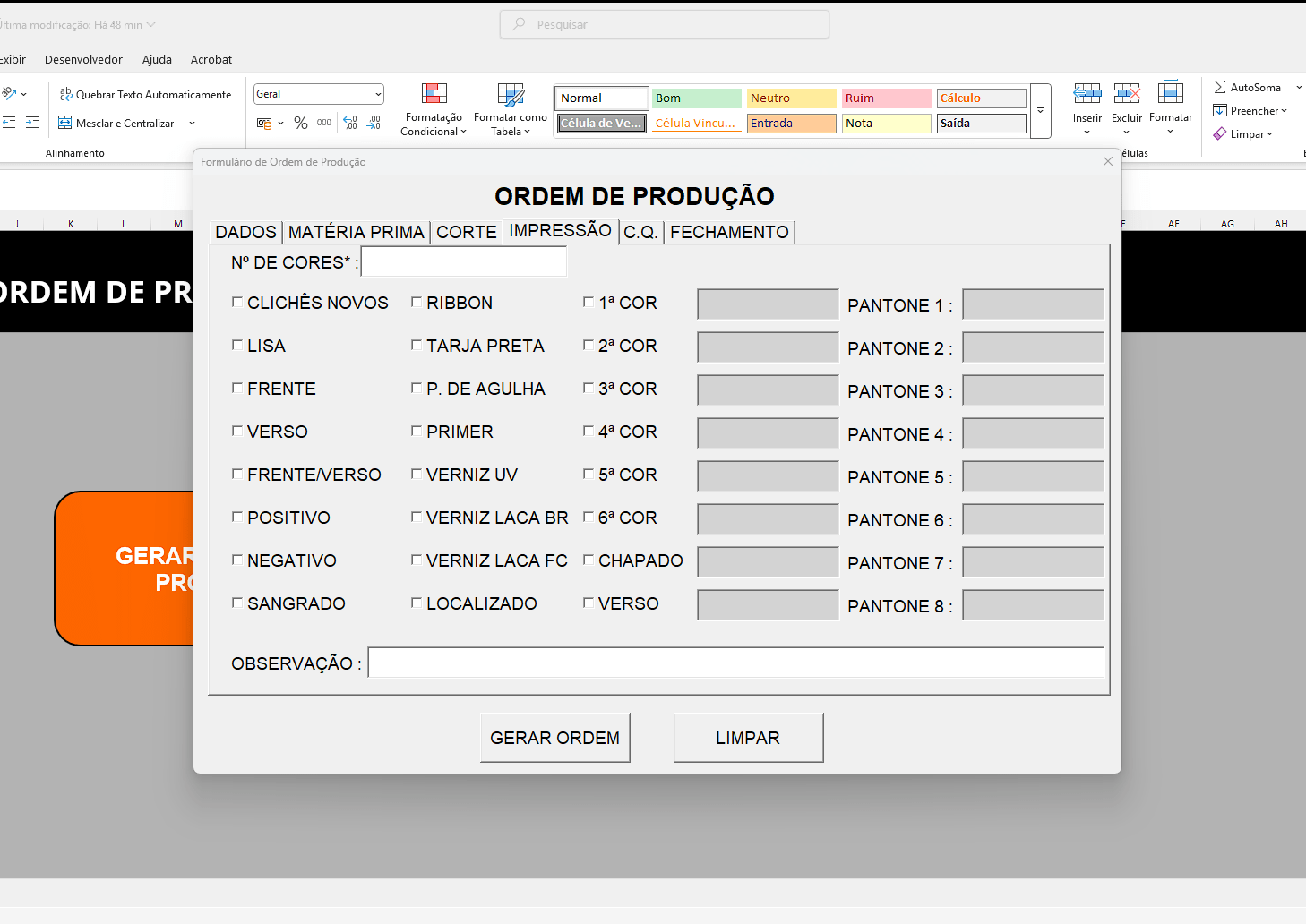Apply the Neutro cell style

[x=791, y=98]
